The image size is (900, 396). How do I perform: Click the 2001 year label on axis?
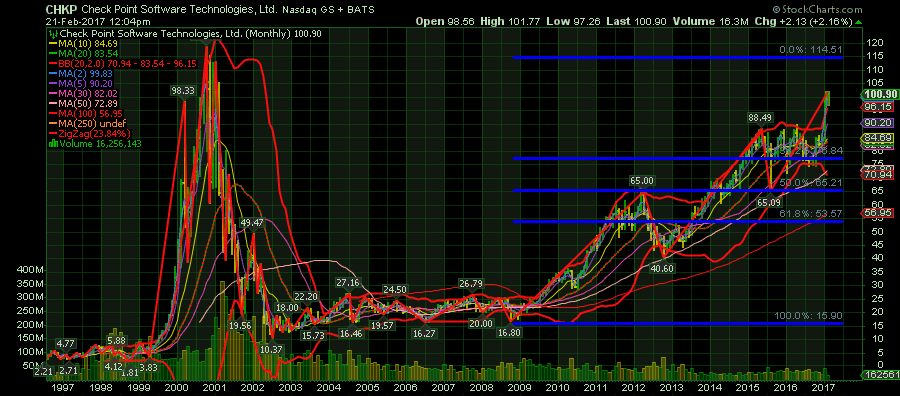click(x=214, y=387)
